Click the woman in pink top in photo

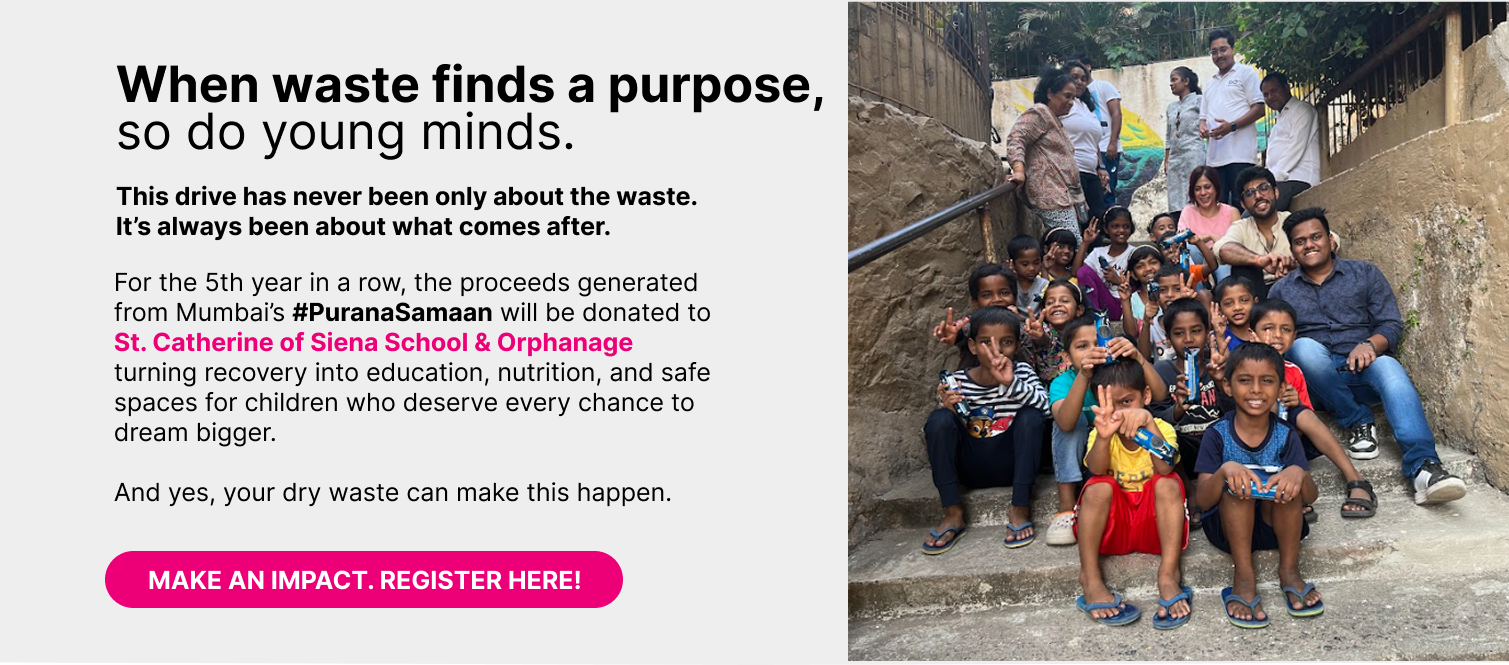coord(1208,208)
